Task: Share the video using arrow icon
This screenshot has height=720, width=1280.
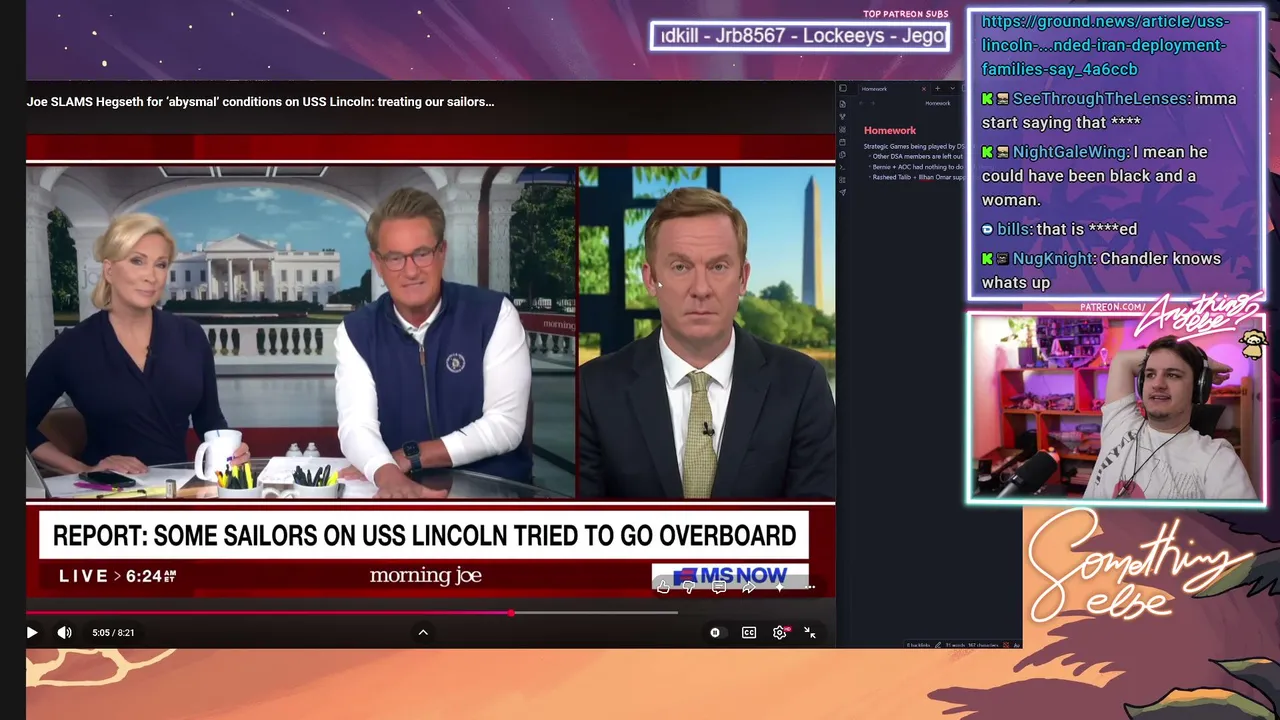Action: (748, 587)
